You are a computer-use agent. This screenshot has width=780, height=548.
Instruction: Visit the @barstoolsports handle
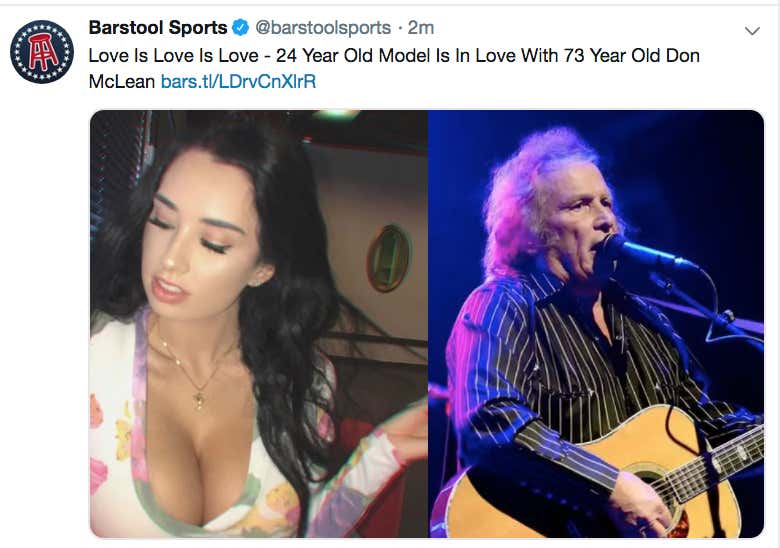(323, 28)
